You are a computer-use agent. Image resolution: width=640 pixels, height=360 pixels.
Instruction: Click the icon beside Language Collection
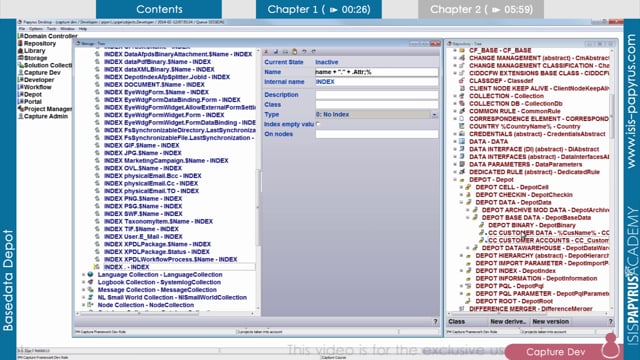(x=90, y=275)
